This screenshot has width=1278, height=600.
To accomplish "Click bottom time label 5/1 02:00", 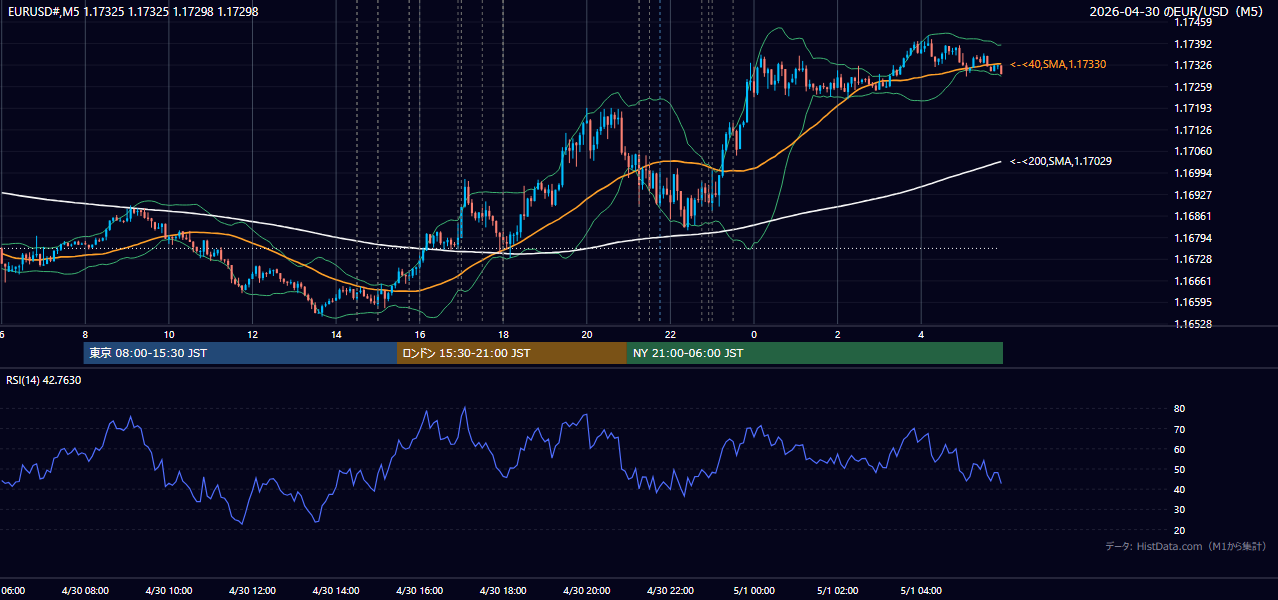I will 838,590.
